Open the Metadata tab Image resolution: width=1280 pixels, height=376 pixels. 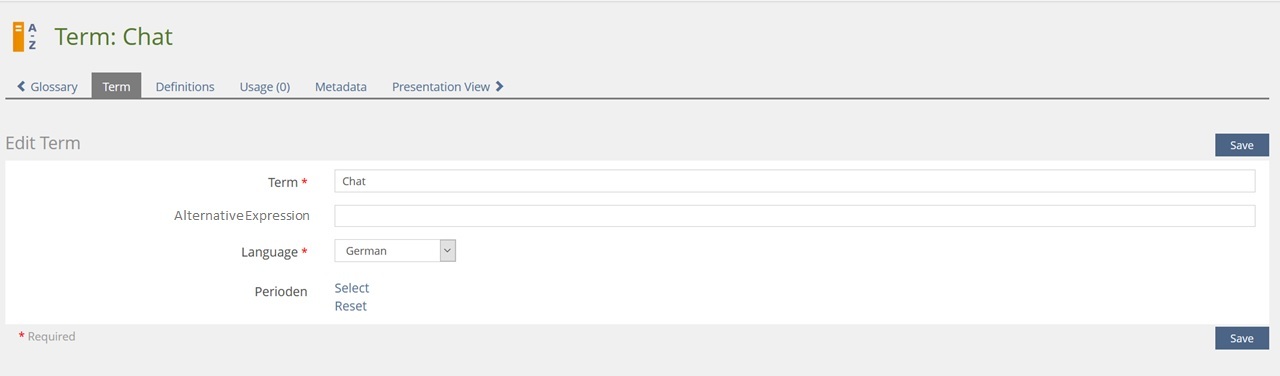(x=341, y=87)
